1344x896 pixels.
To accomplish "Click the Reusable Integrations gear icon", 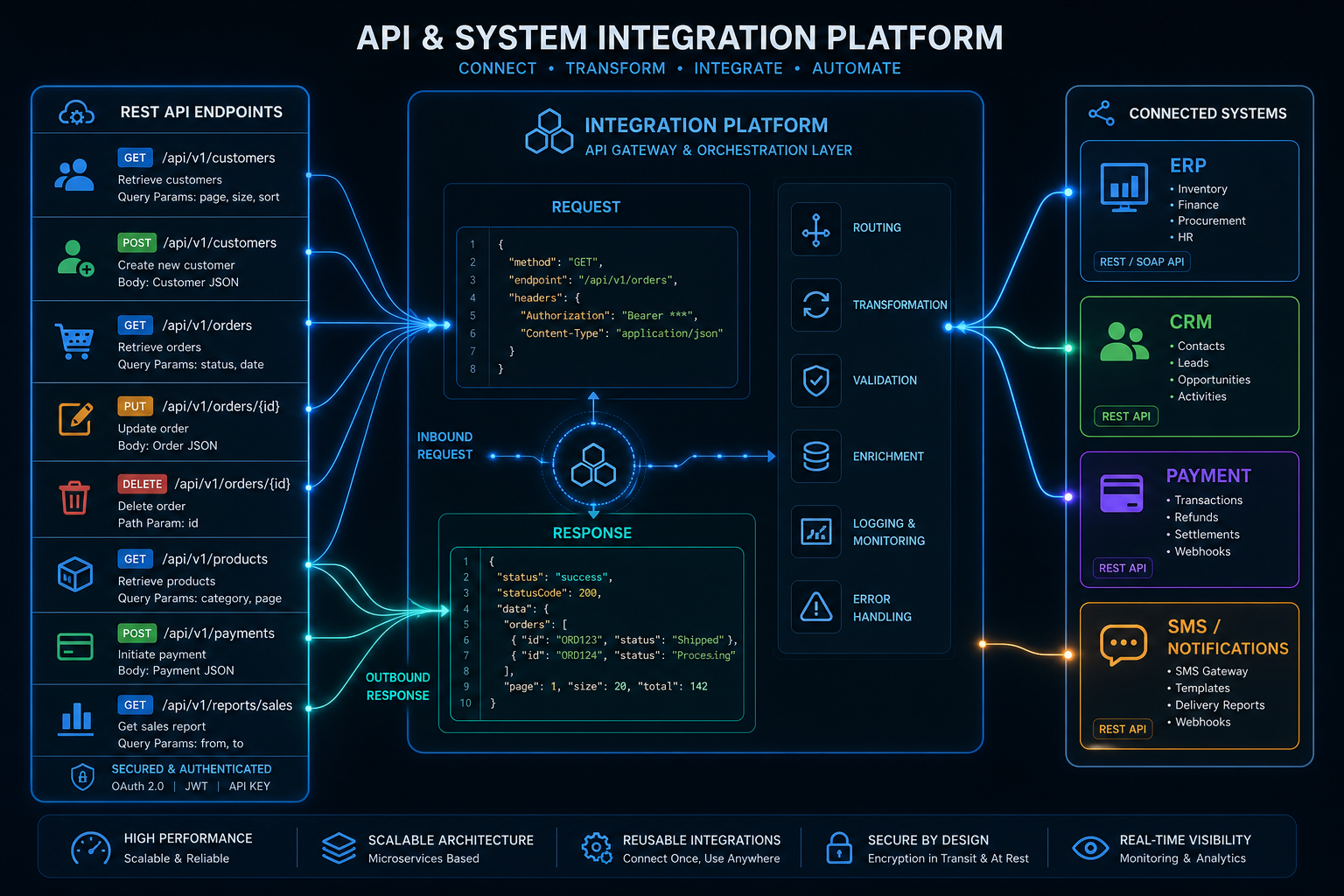I will pyautogui.click(x=597, y=847).
